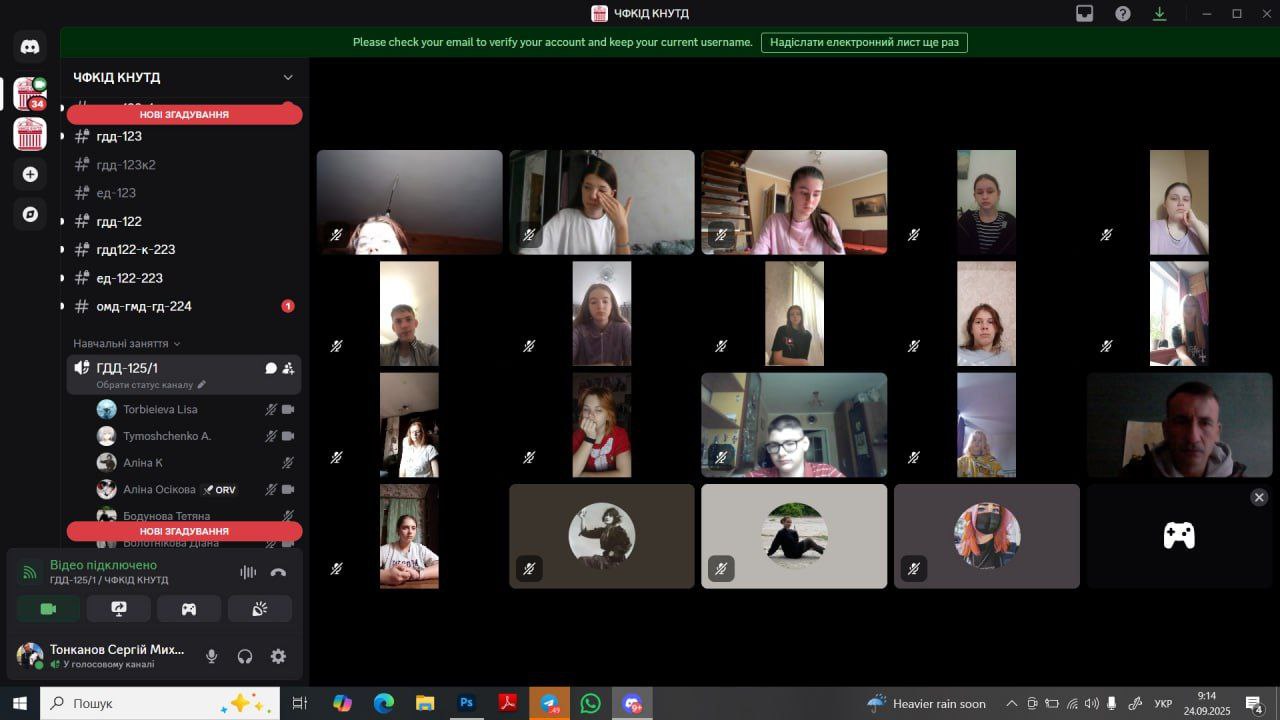The width and height of the screenshot is (1280, 720).
Task: Collapse Навчальні заняття channel category
Action: pyautogui.click(x=126, y=343)
